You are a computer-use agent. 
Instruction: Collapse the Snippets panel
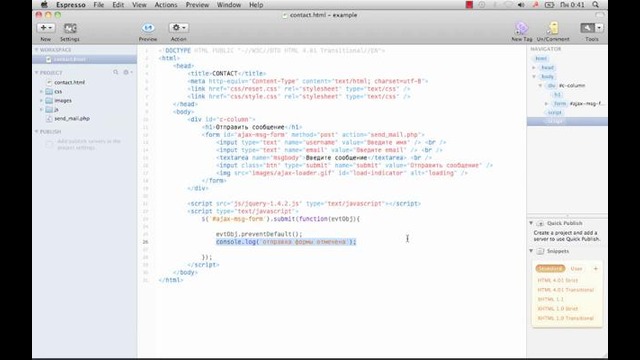click(531, 251)
